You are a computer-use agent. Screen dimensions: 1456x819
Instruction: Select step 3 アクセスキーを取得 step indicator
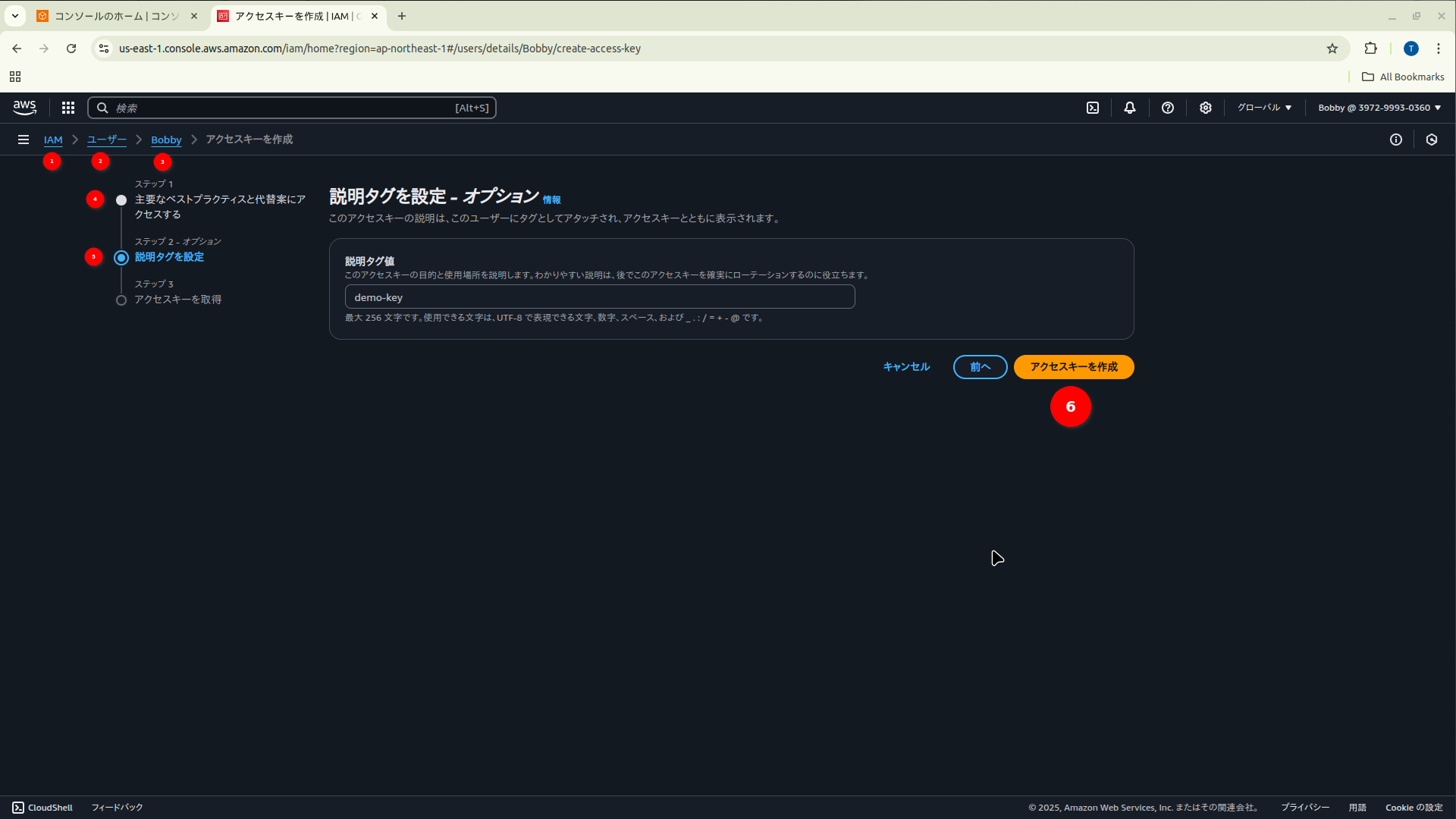click(x=121, y=300)
